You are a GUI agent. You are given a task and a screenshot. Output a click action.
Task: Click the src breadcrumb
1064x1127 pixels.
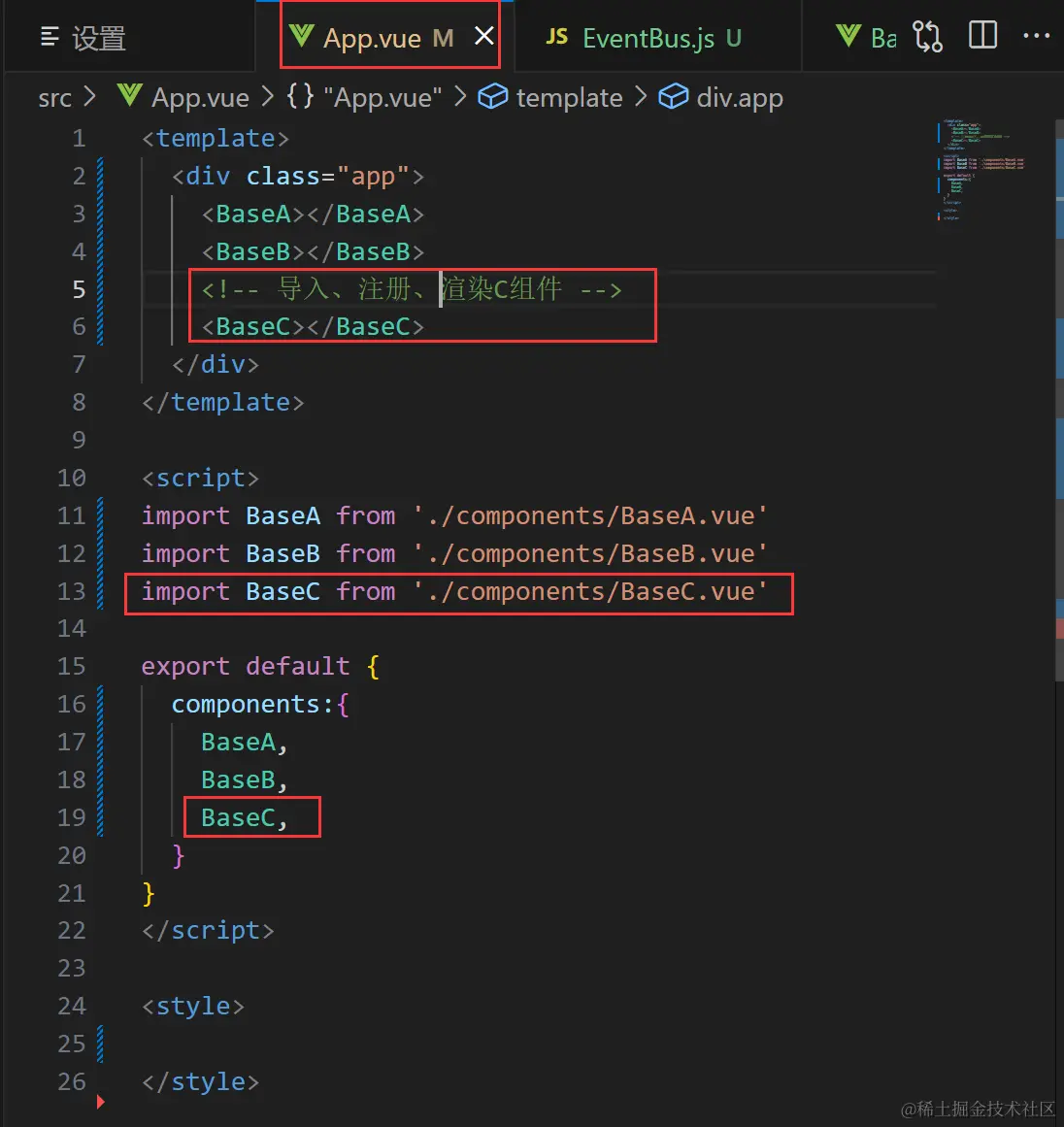pyautogui.click(x=54, y=98)
